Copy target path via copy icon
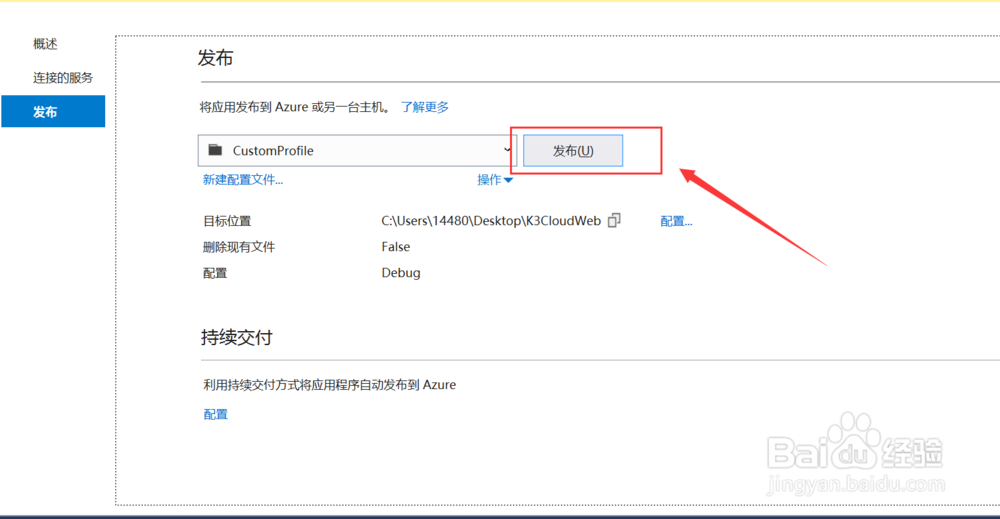This screenshot has height=519, width=1000. (614, 220)
